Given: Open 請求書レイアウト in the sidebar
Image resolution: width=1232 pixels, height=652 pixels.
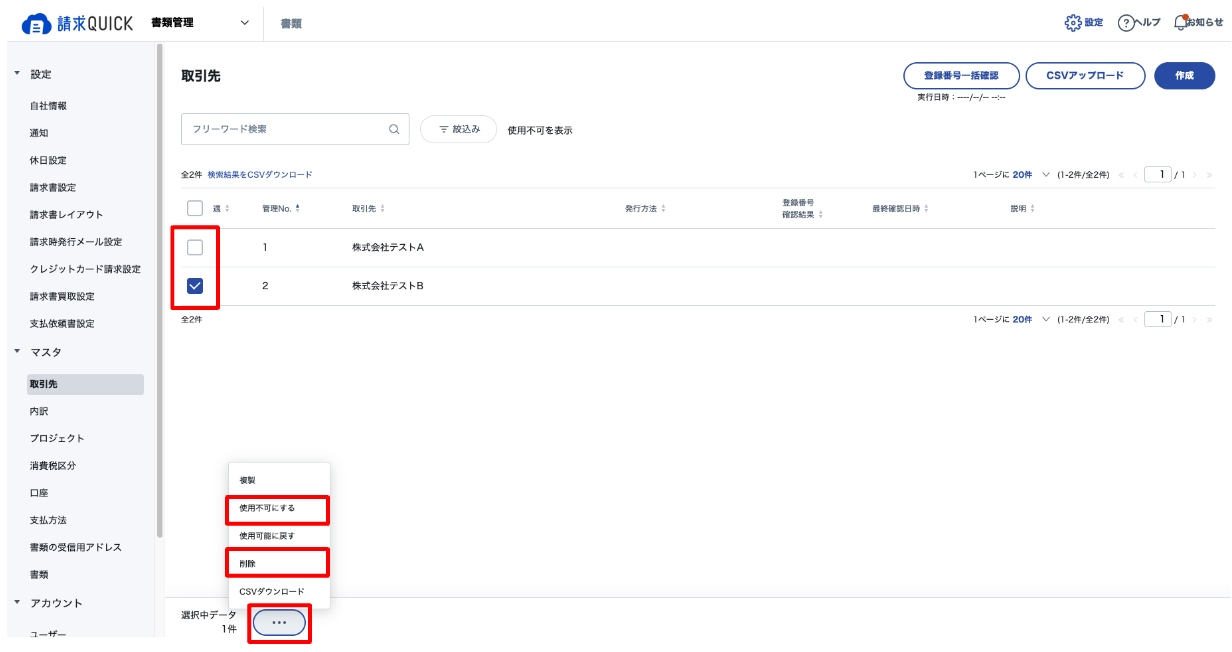Looking at the screenshot, I should [x=66, y=214].
